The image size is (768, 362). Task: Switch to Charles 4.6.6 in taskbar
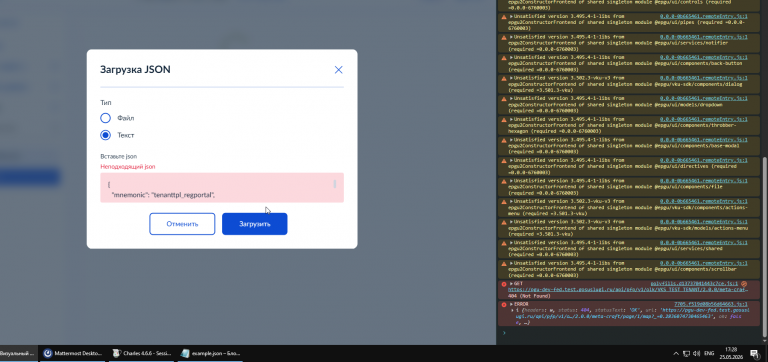(141, 353)
